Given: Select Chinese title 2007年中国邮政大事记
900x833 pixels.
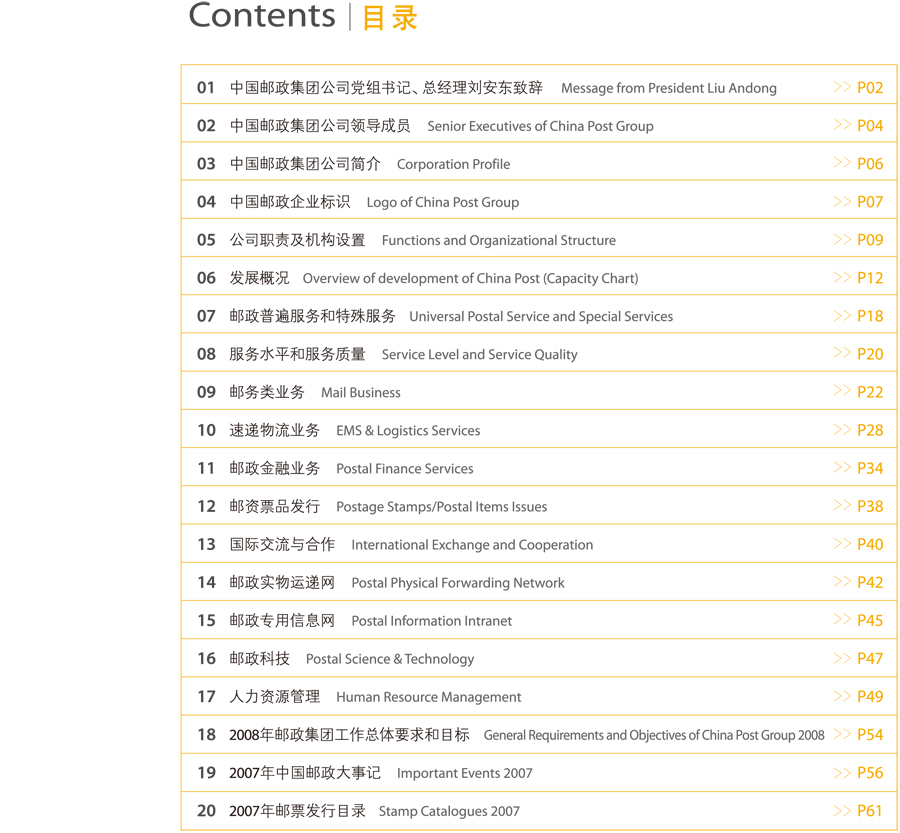Looking at the screenshot, I should pyautogui.click(x=305, y=773).
